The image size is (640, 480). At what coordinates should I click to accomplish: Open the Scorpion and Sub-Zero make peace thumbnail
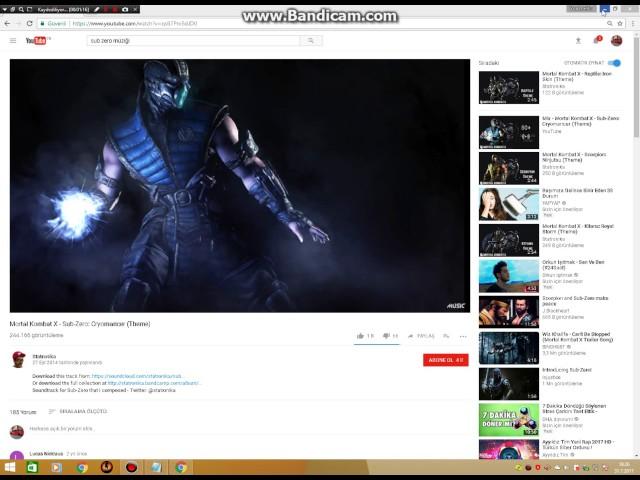pos(509,312)
